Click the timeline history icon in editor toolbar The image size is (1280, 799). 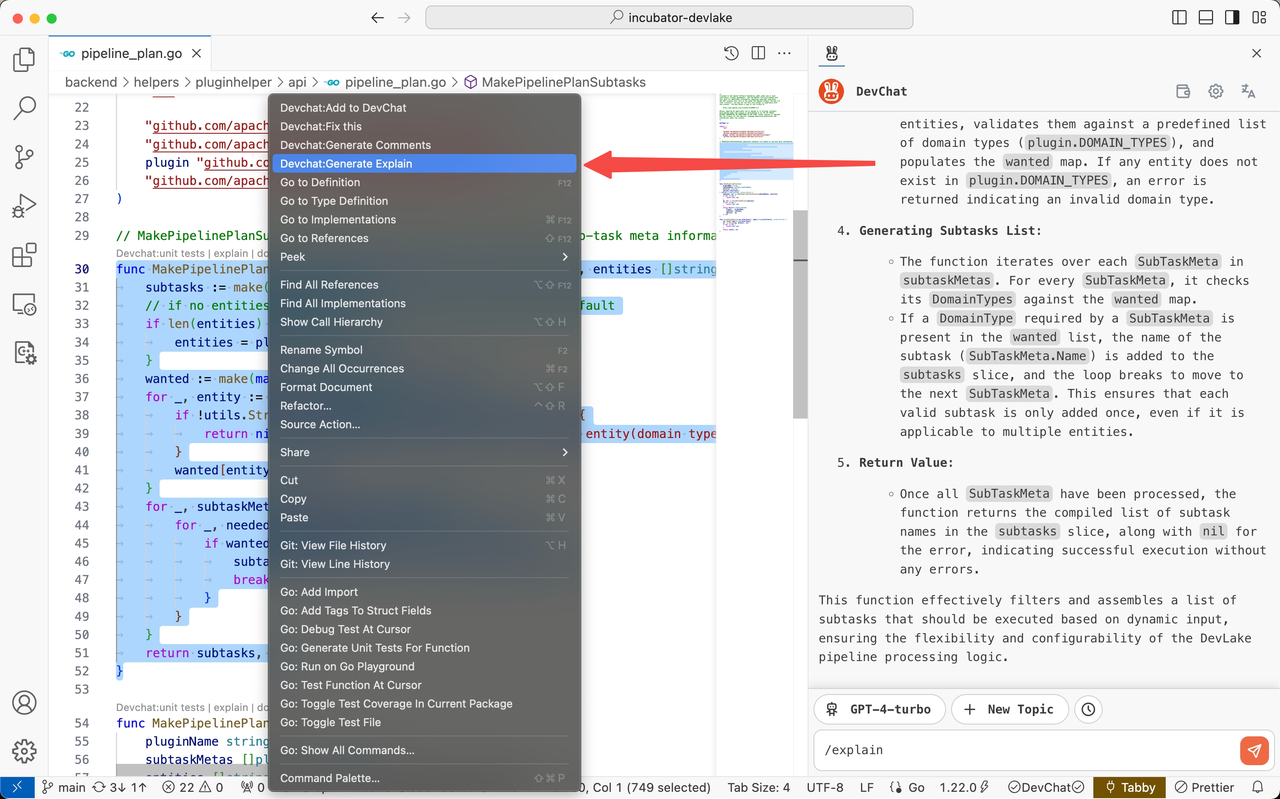[x=731, y=54]
